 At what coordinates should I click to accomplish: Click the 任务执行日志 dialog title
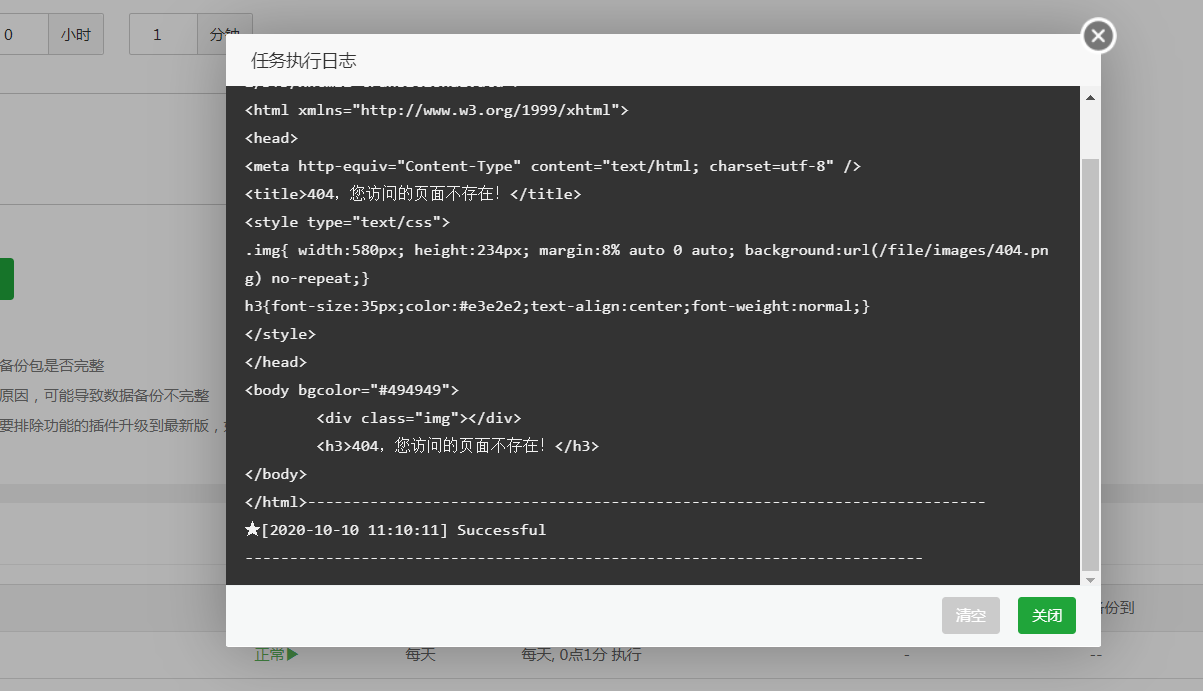click(304, 60)
